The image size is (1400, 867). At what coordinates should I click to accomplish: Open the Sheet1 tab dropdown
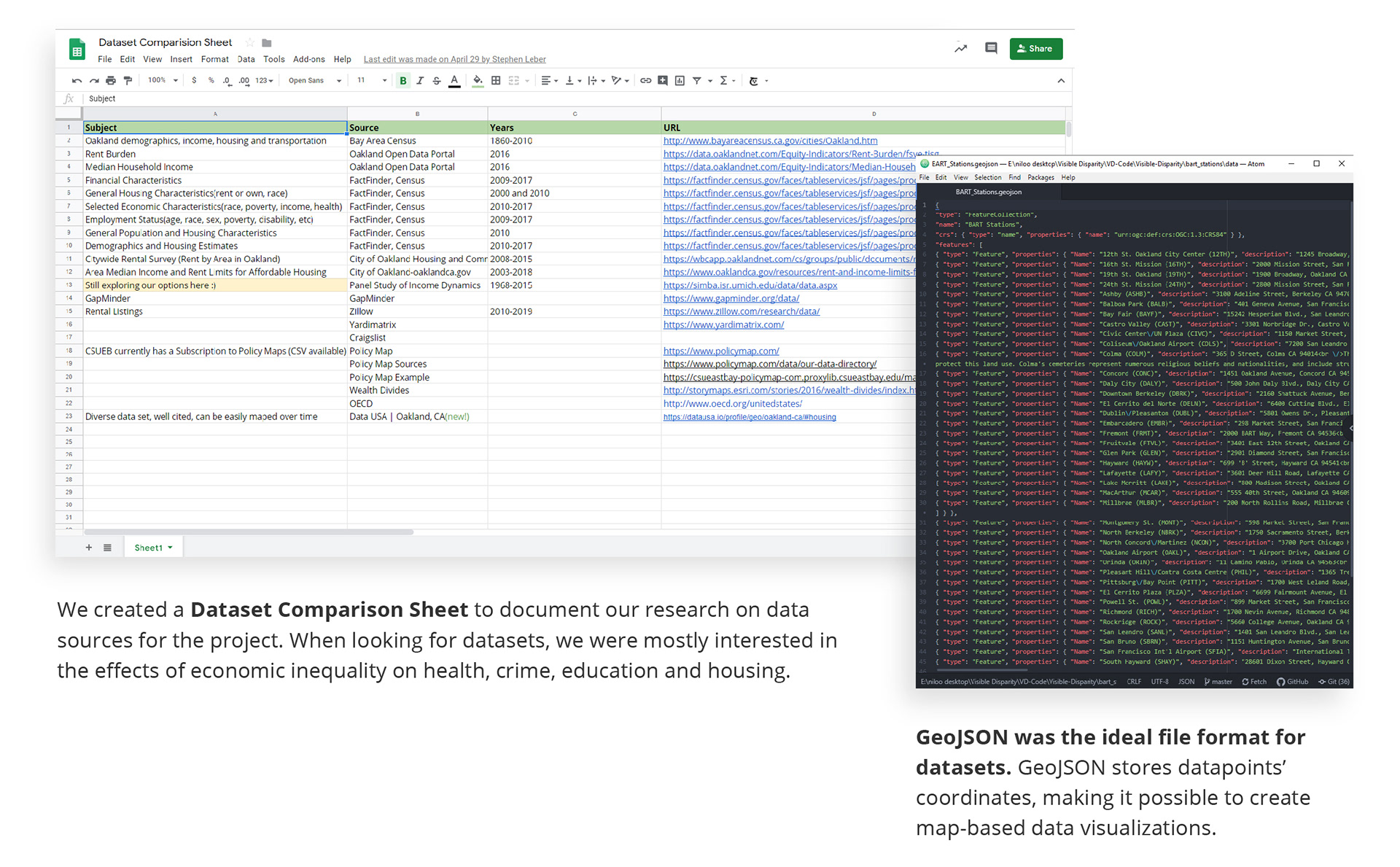[171, 548]
